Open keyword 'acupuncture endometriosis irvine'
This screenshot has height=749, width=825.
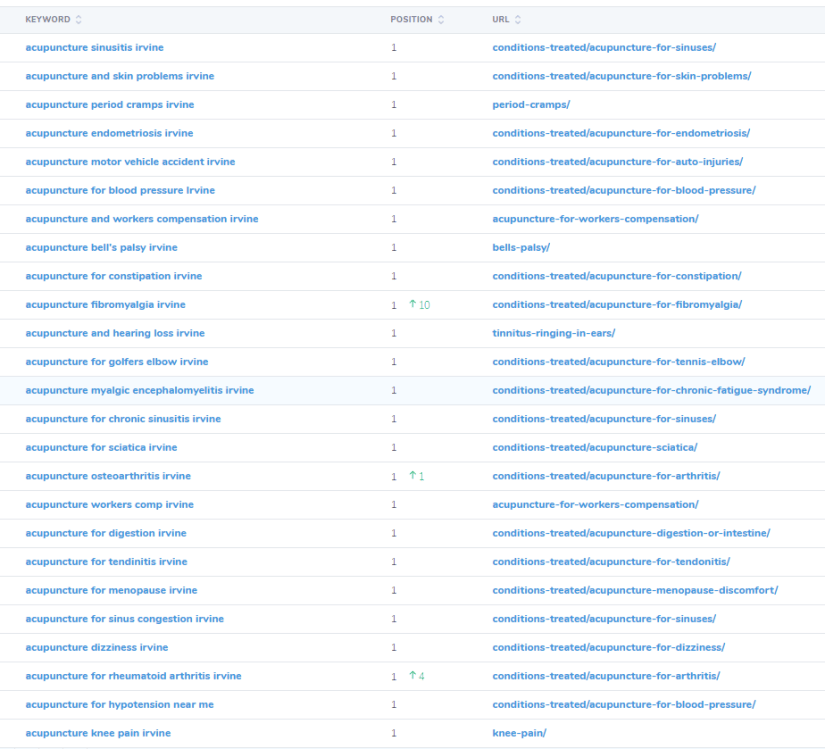coord(109,133)
